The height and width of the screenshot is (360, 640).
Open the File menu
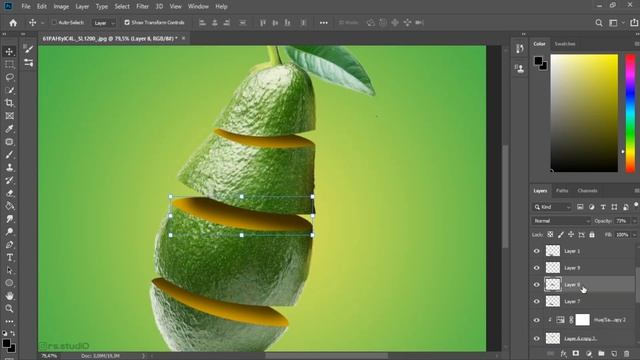26,7
